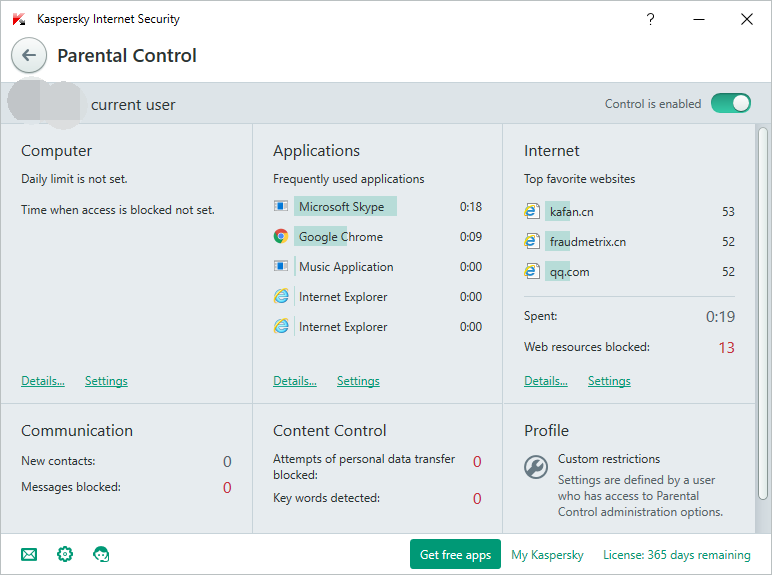Image resolution: width=772 pixels, height=575 pixels.
Task: Click the Music Application icon
Action: pyautogui.click(x=281, y=266)
